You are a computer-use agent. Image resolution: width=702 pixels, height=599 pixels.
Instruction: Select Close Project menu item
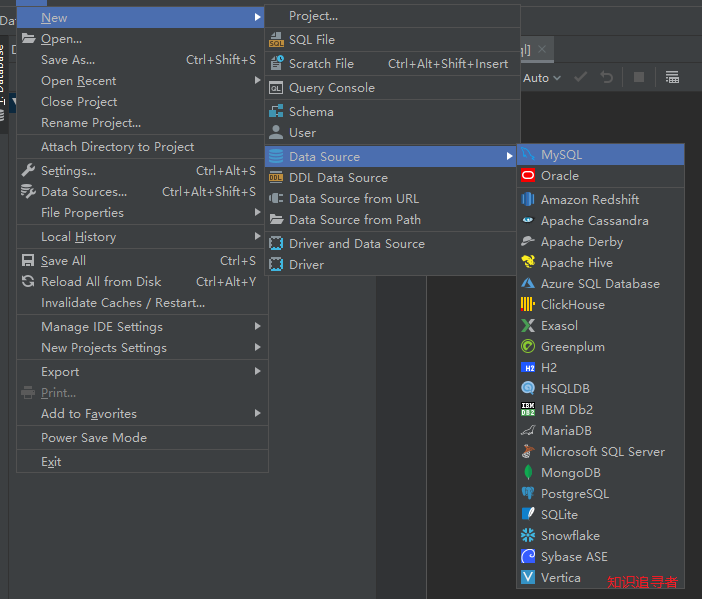(140, 102)
